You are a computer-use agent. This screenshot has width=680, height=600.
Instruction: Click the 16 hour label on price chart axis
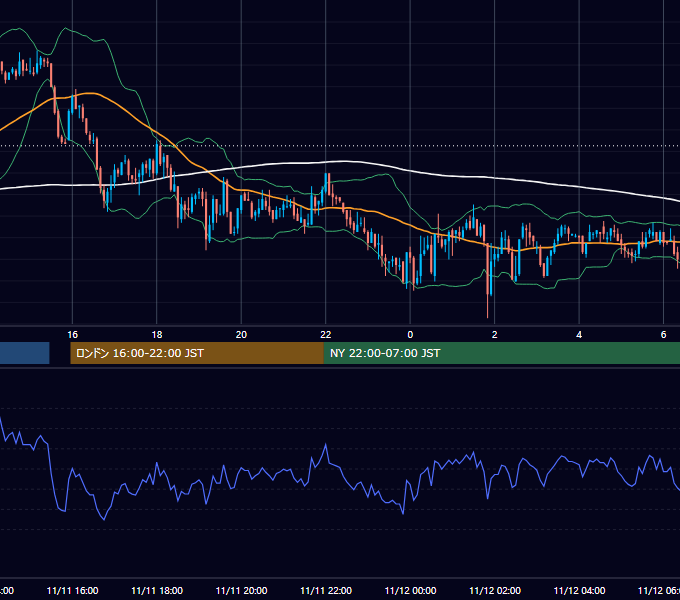72,335
